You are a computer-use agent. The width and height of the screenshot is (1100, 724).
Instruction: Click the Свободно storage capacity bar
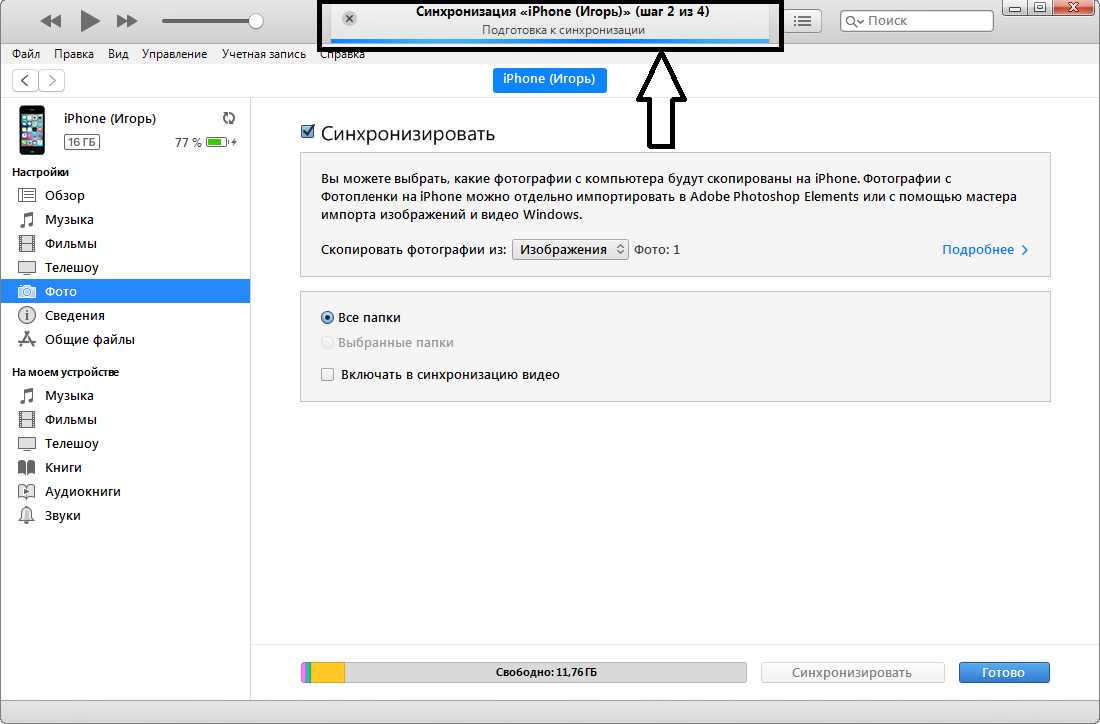523,672
